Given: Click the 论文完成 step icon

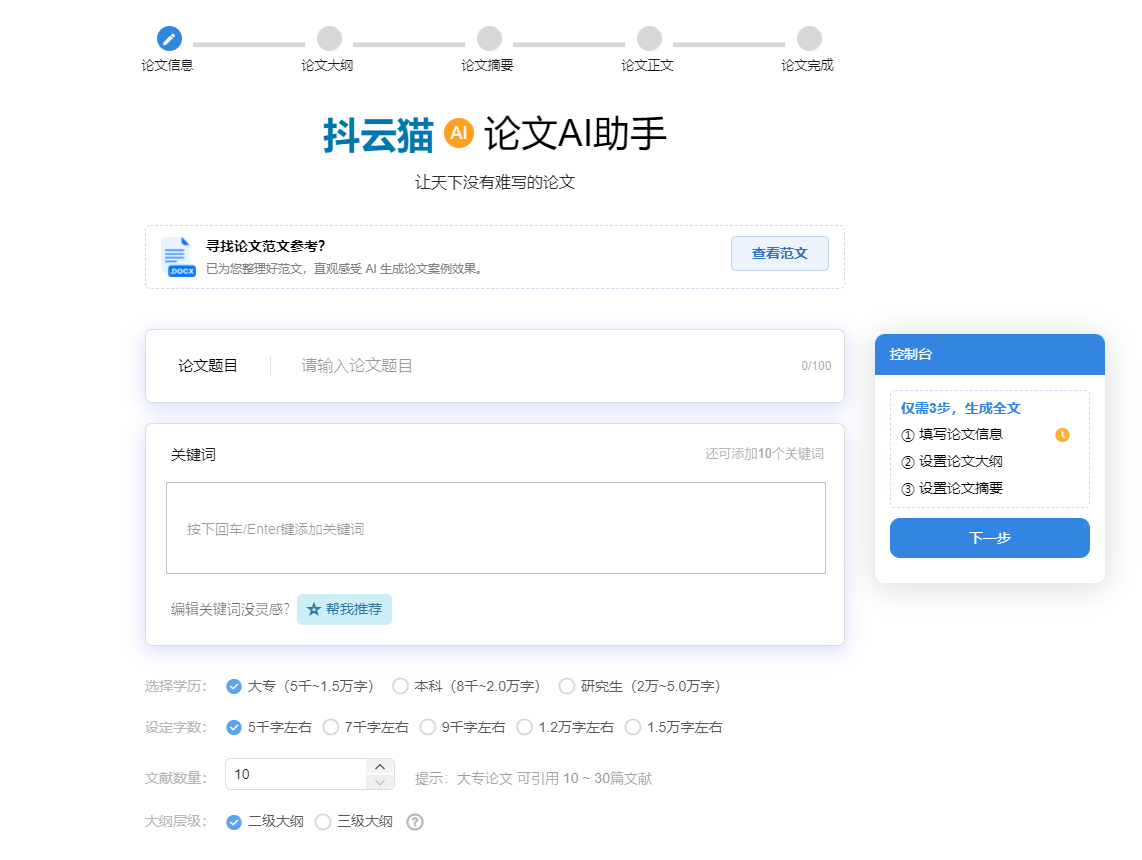Looking at the screenshot, I should coord(808,38).
